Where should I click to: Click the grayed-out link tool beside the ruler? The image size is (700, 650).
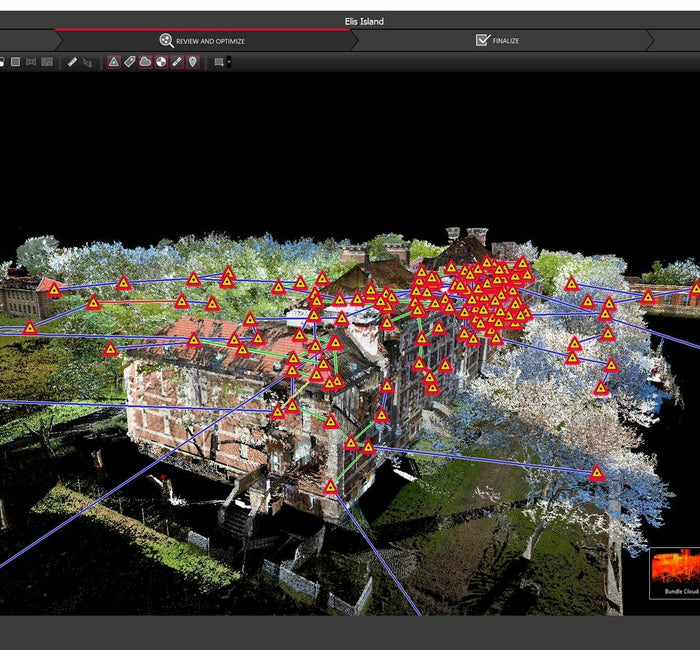88,62
